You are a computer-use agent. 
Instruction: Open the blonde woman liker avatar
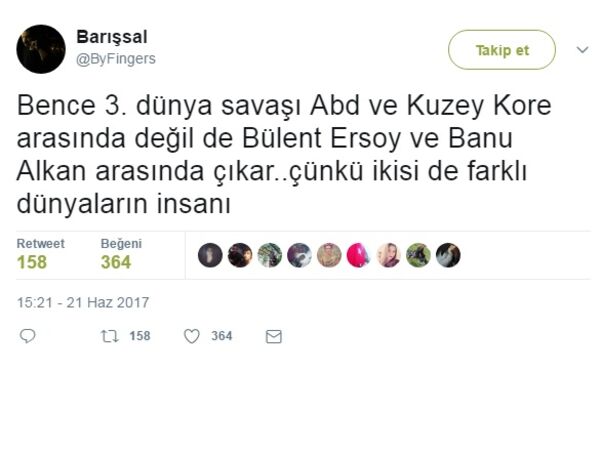pos(388,255)
